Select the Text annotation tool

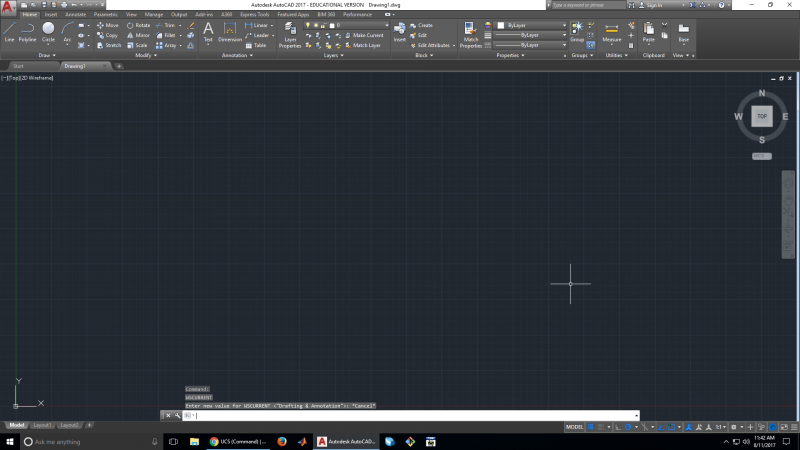click(x=208, y=32)
